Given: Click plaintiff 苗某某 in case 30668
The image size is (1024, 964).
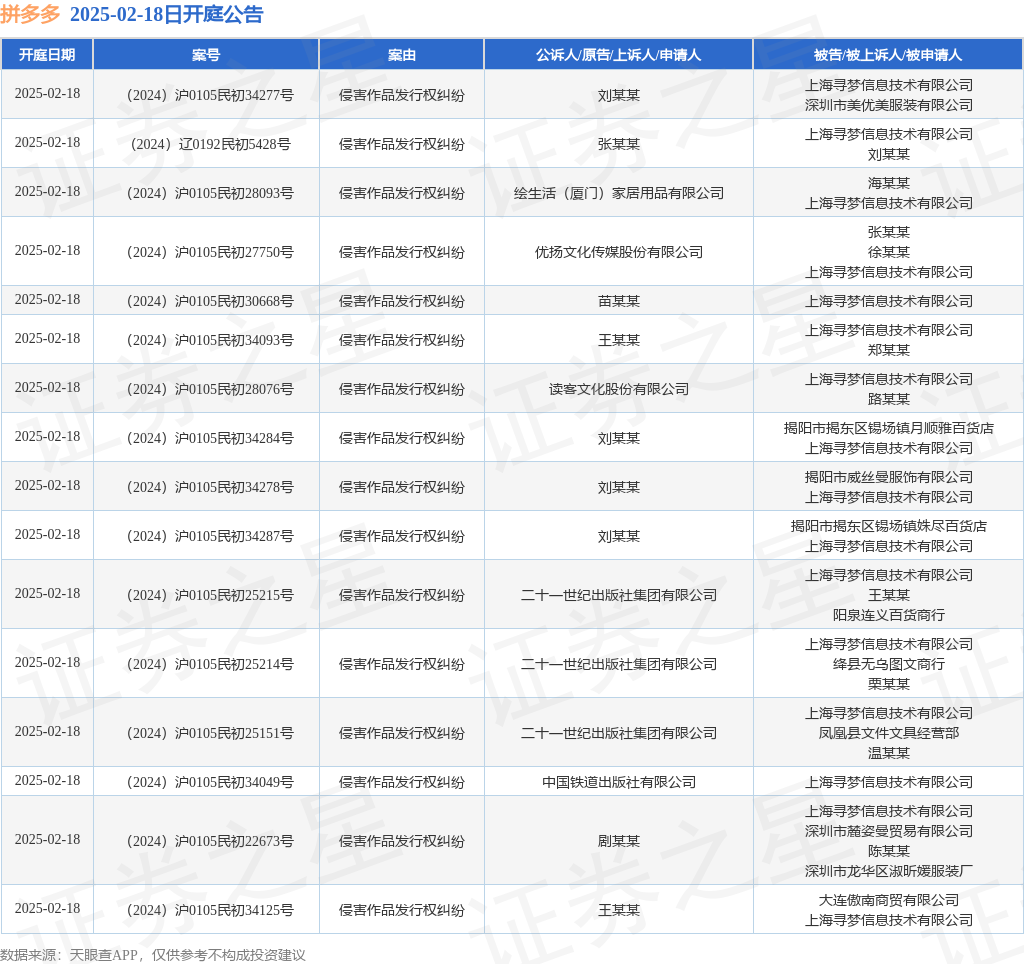Looking at the screenshot, I should (x=618, y=300).
